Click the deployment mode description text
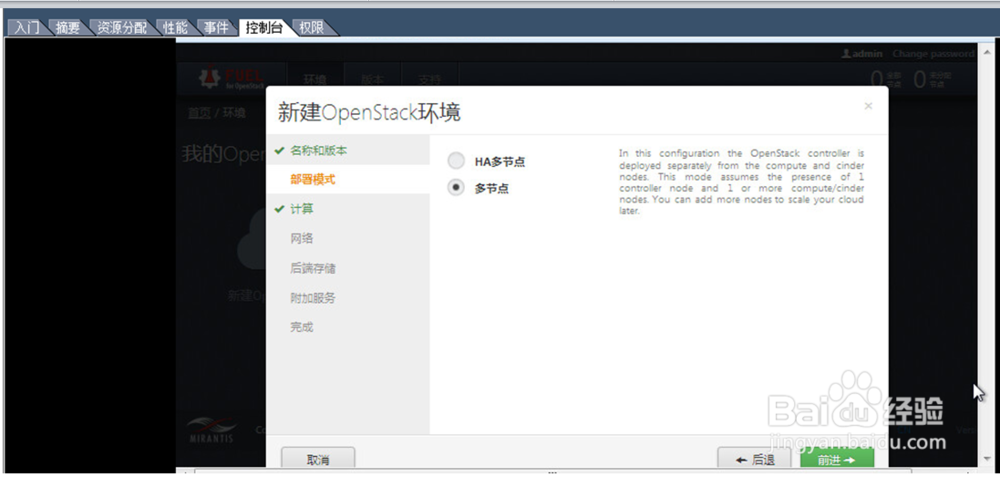The width and height of the screenshot is (1000, 477). [742, 182]
